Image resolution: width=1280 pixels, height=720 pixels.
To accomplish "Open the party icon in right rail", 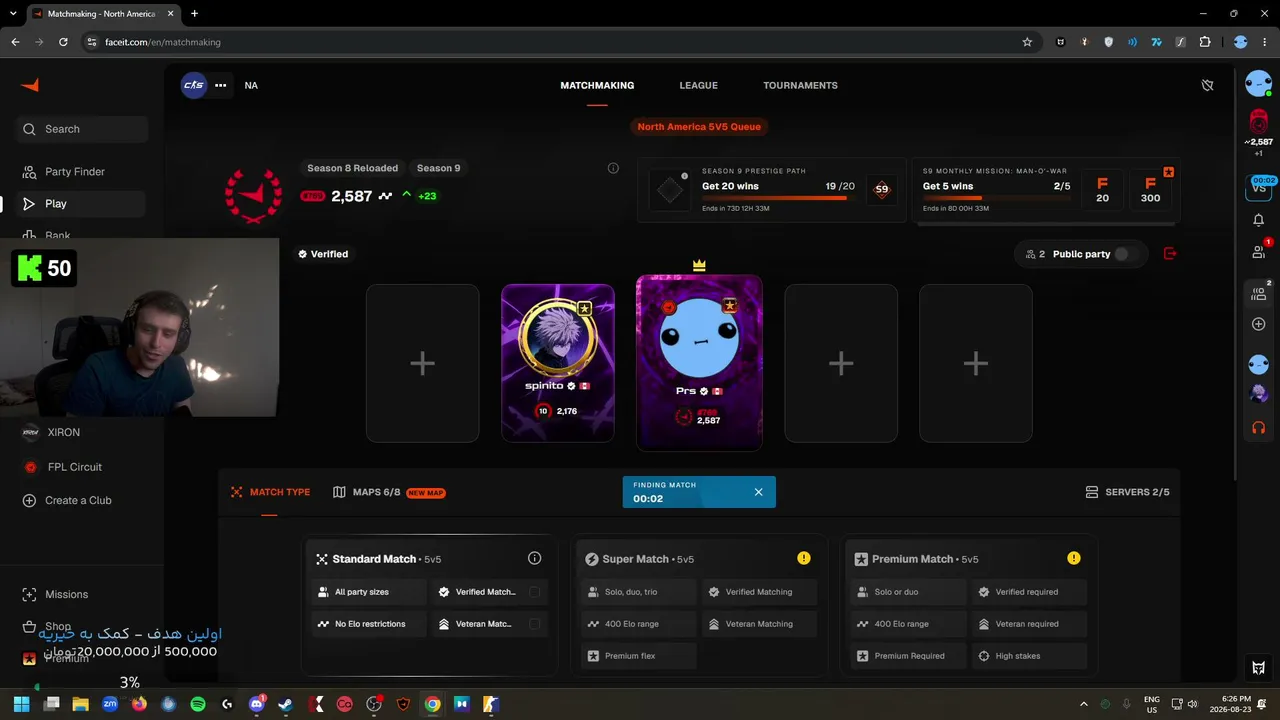I will pos(1259,293).
